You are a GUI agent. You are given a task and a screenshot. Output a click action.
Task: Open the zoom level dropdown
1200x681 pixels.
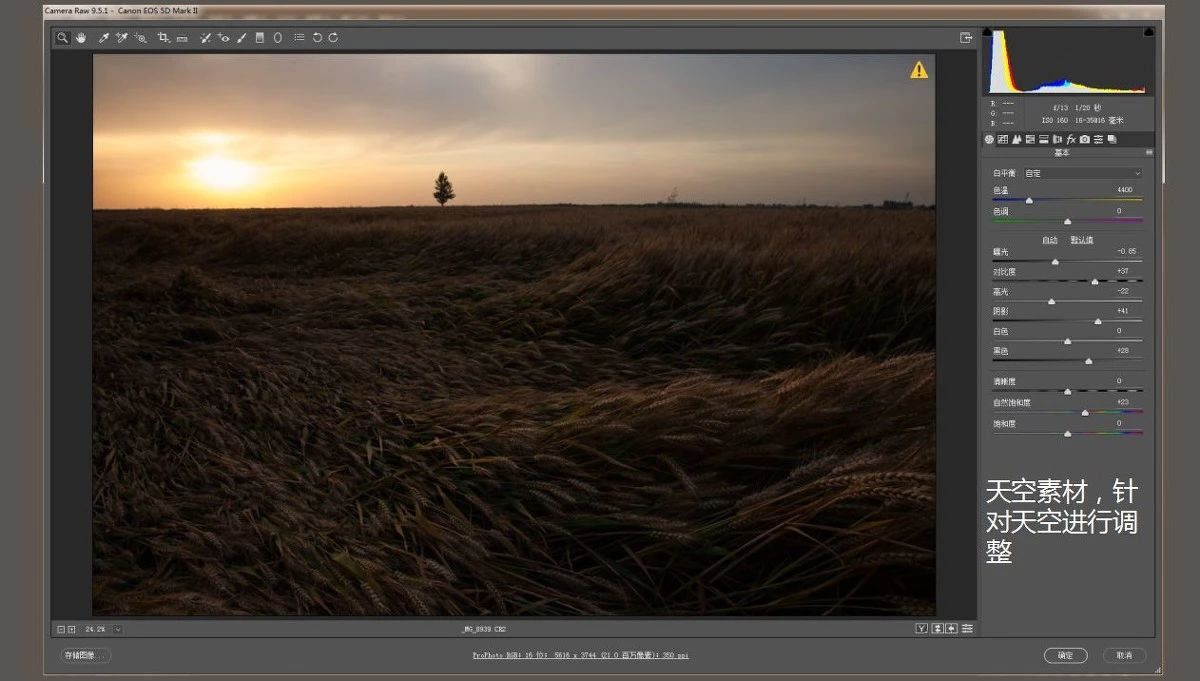(x=118, y=629)
